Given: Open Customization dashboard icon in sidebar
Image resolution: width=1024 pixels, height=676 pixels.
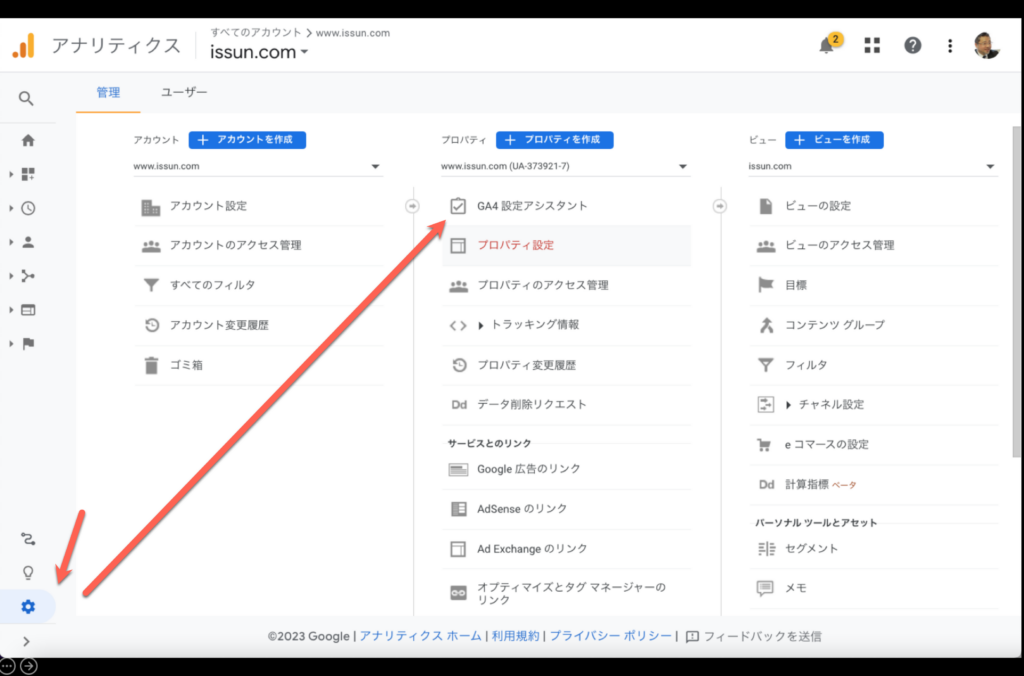Looking at the screenshot, I should click(x=28, y=174).
